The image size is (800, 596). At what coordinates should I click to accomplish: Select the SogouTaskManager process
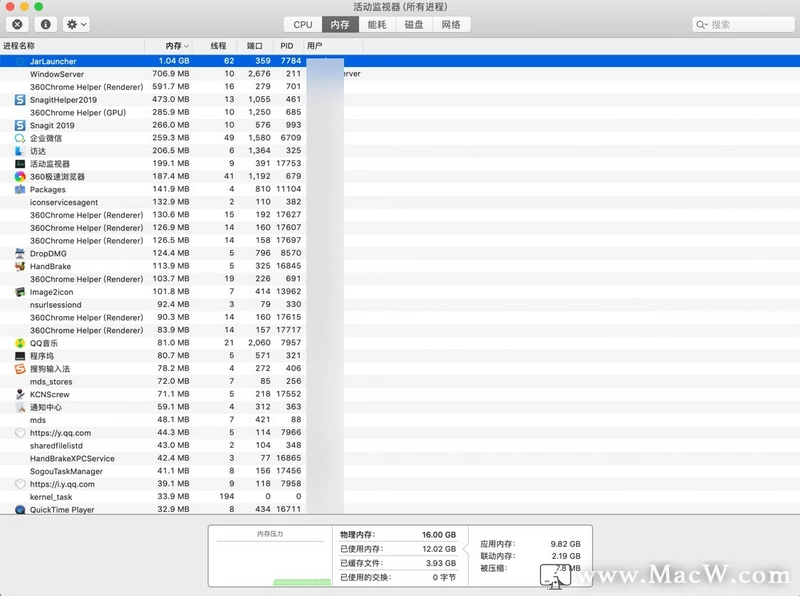click(x=400, y=471)
